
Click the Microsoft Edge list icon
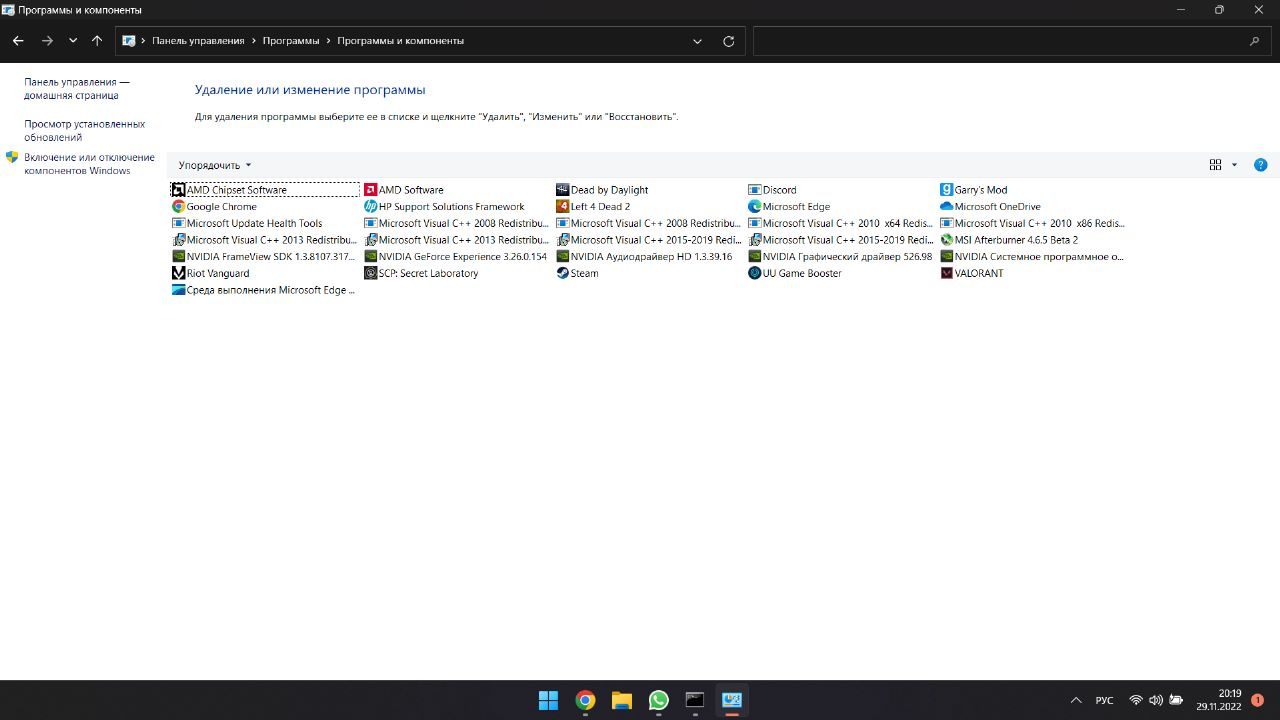click(754, 207)
